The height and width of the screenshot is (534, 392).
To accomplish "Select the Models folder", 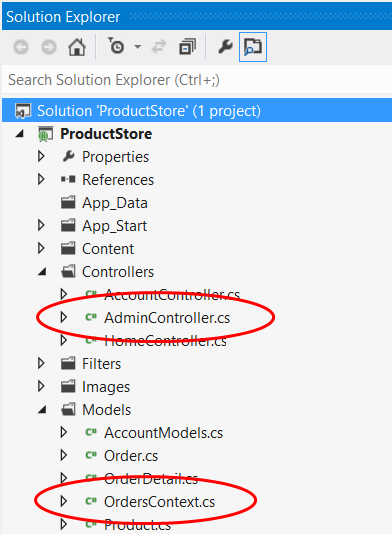I will (107, 410).
